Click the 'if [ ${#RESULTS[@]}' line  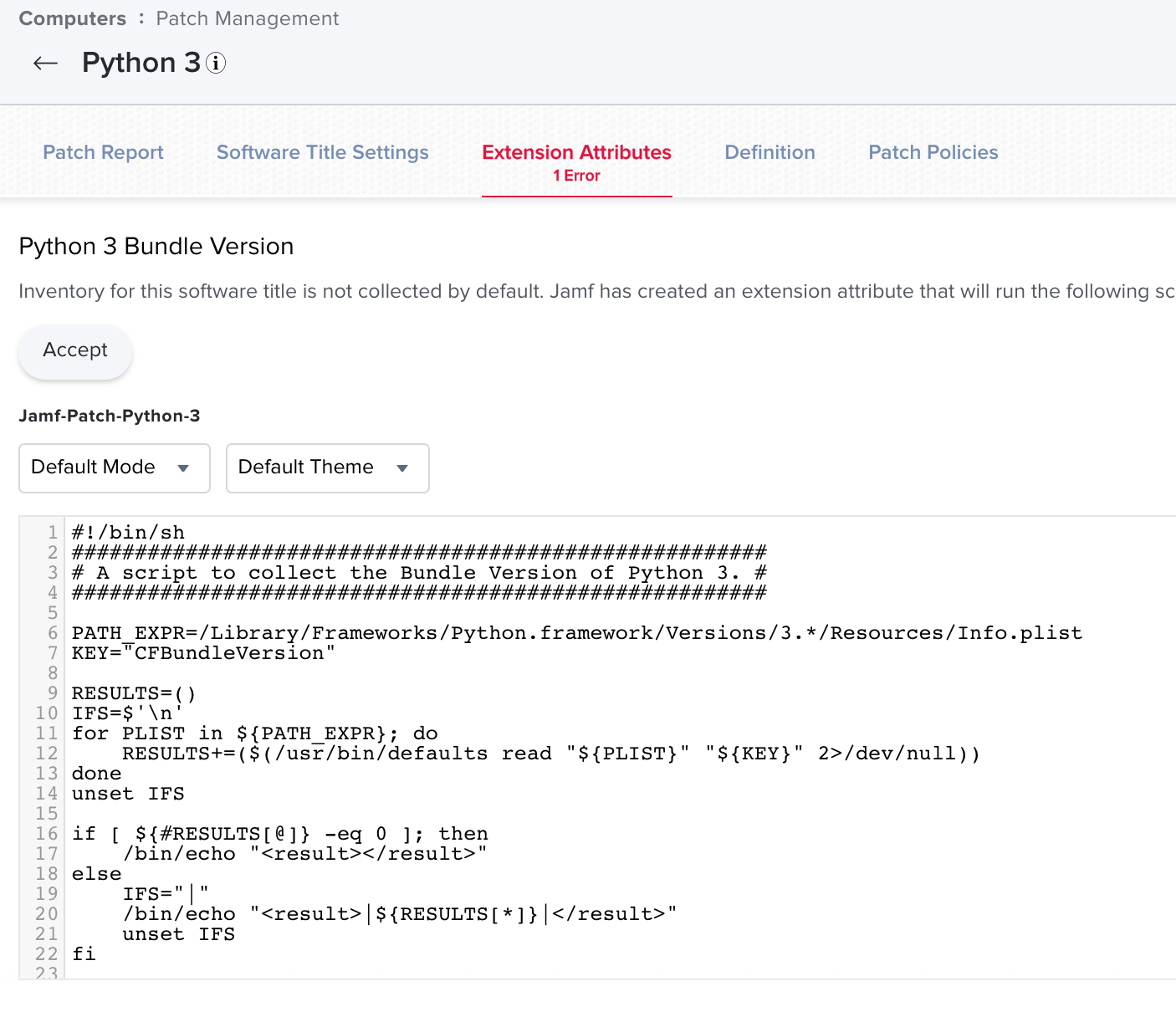(280, 834)
